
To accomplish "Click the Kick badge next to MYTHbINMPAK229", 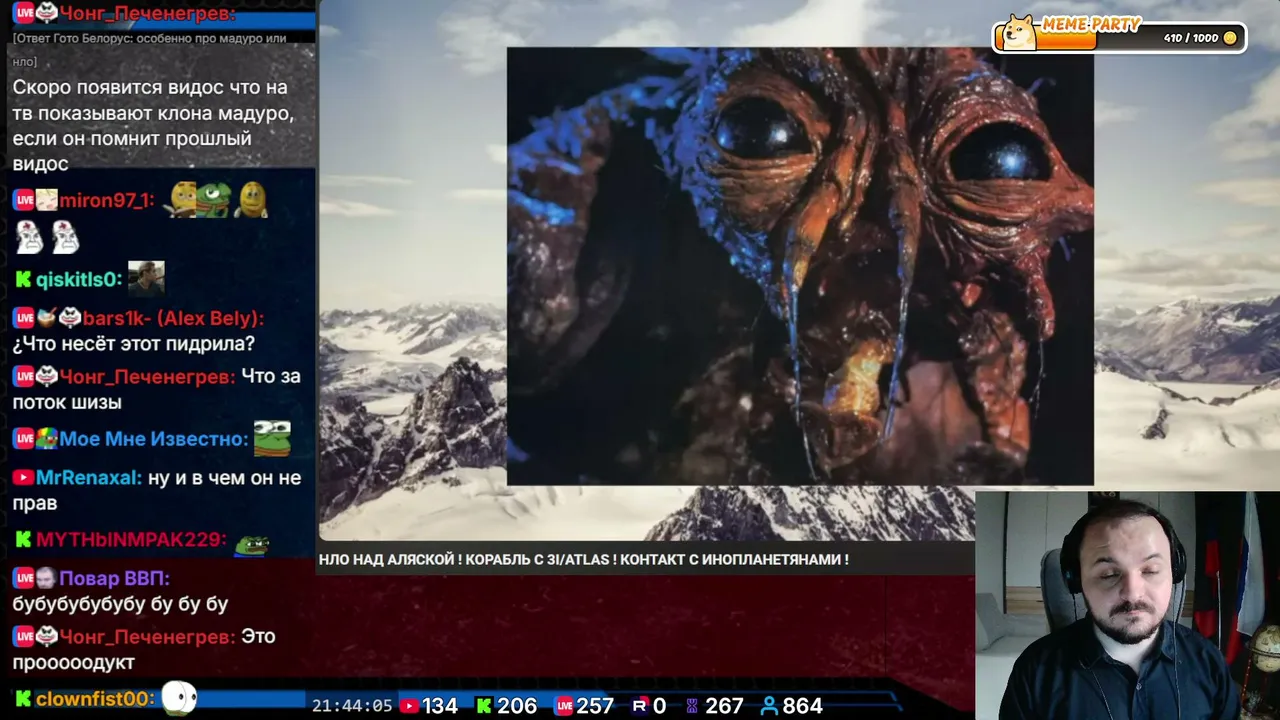I will (x=23, y=540).
